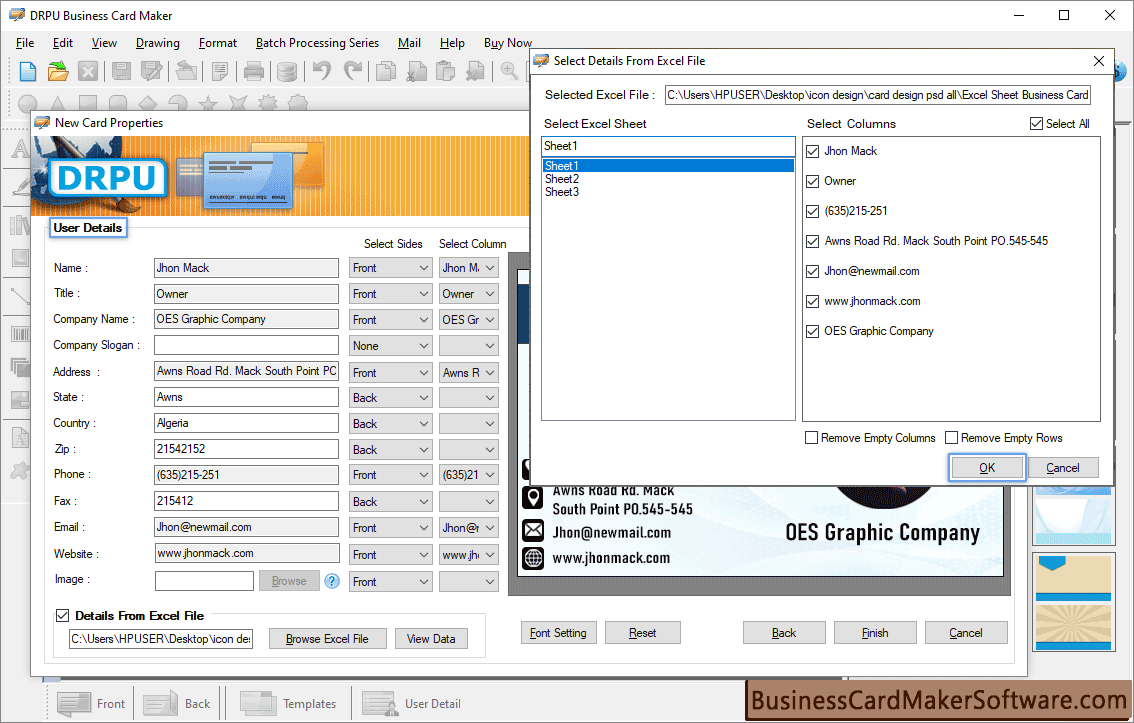
Task: Toggle Details From Excel File checkbox
Action: tap(62, 616)
